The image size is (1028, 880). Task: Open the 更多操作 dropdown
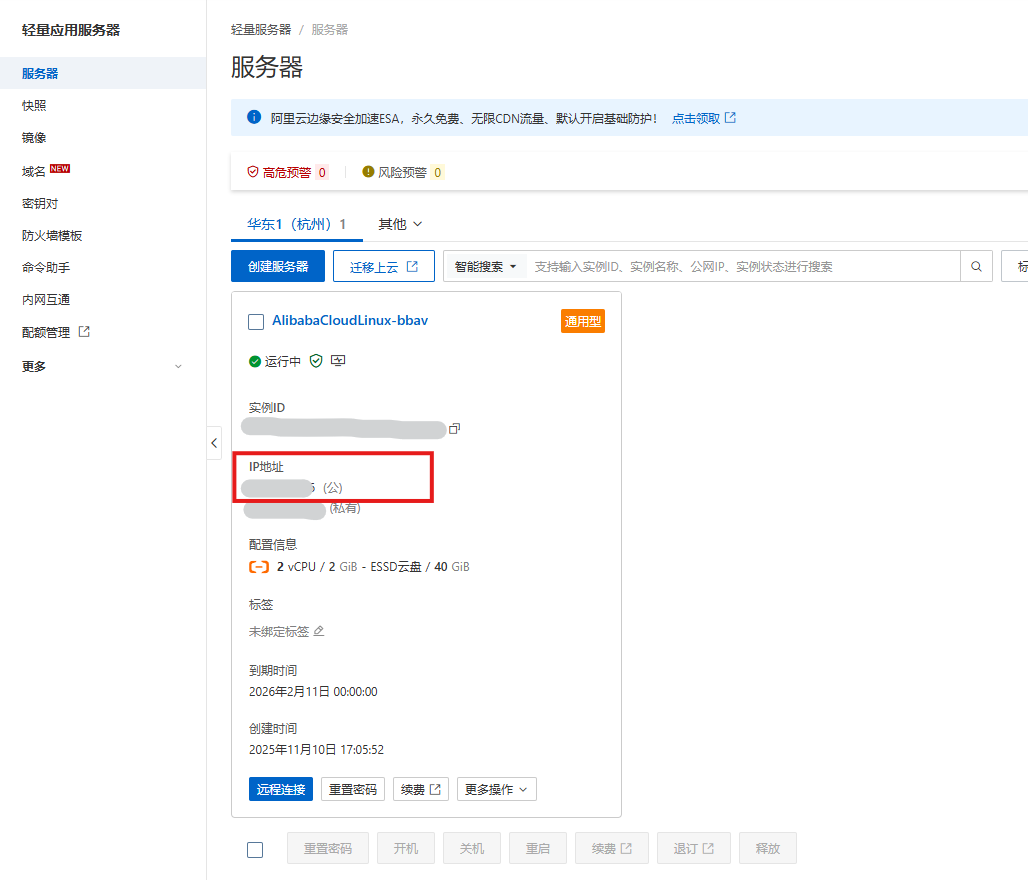point(497,789)
